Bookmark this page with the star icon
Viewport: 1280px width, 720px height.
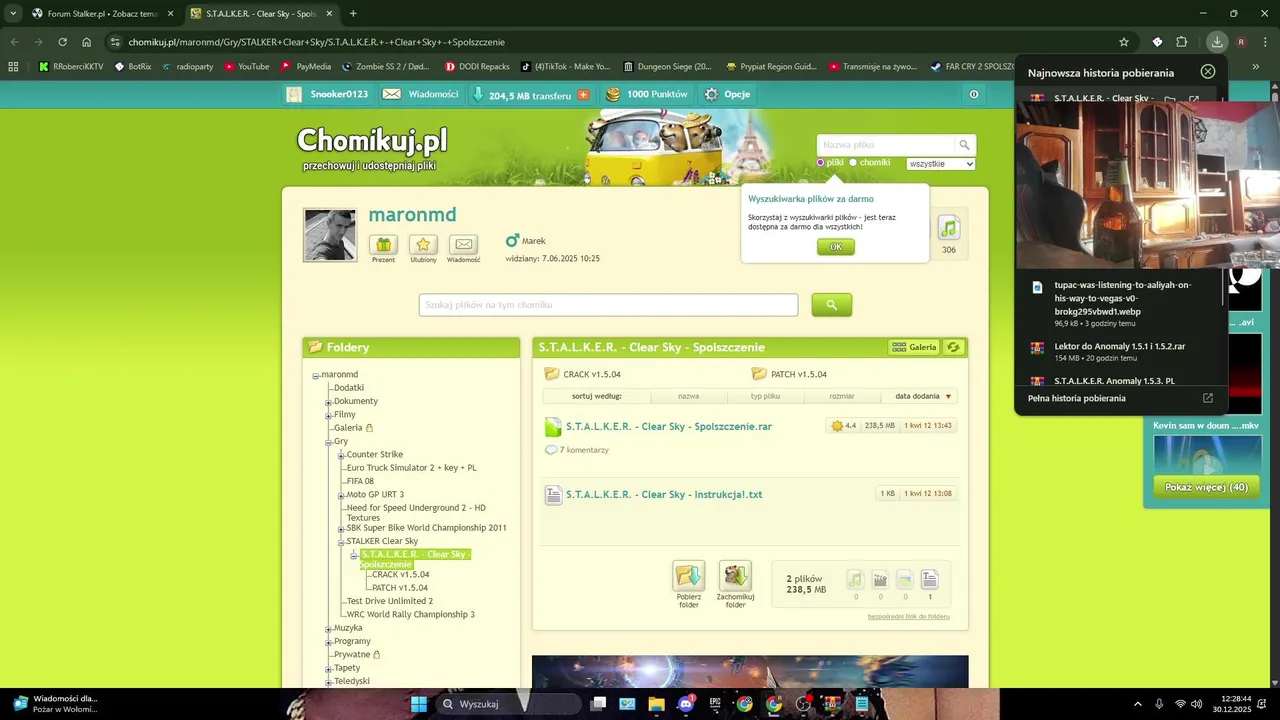pos(1124,42)
